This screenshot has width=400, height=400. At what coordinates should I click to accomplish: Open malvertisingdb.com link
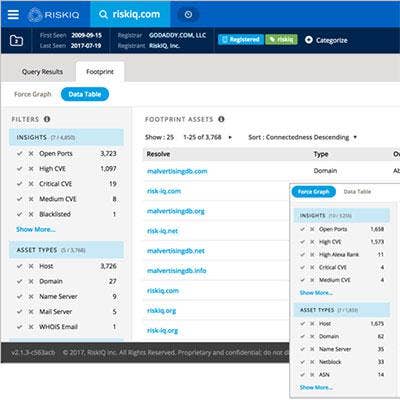[x=177, y=171]
